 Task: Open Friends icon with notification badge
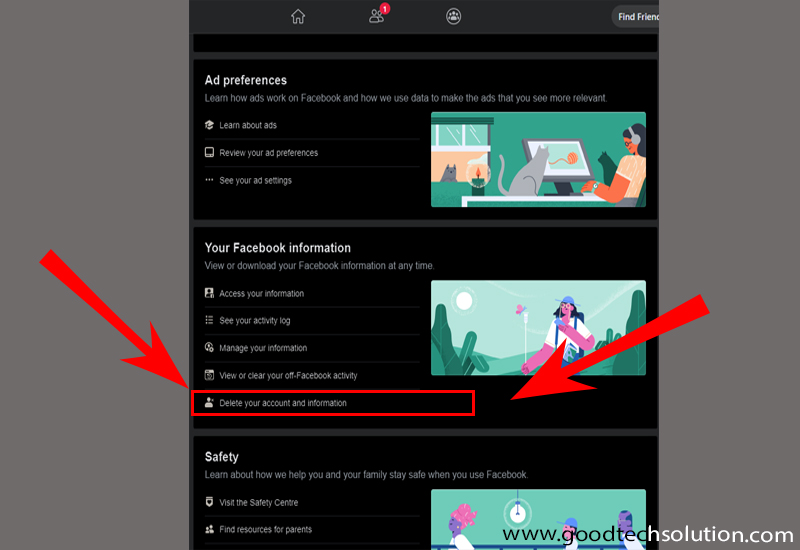(378, 15)
